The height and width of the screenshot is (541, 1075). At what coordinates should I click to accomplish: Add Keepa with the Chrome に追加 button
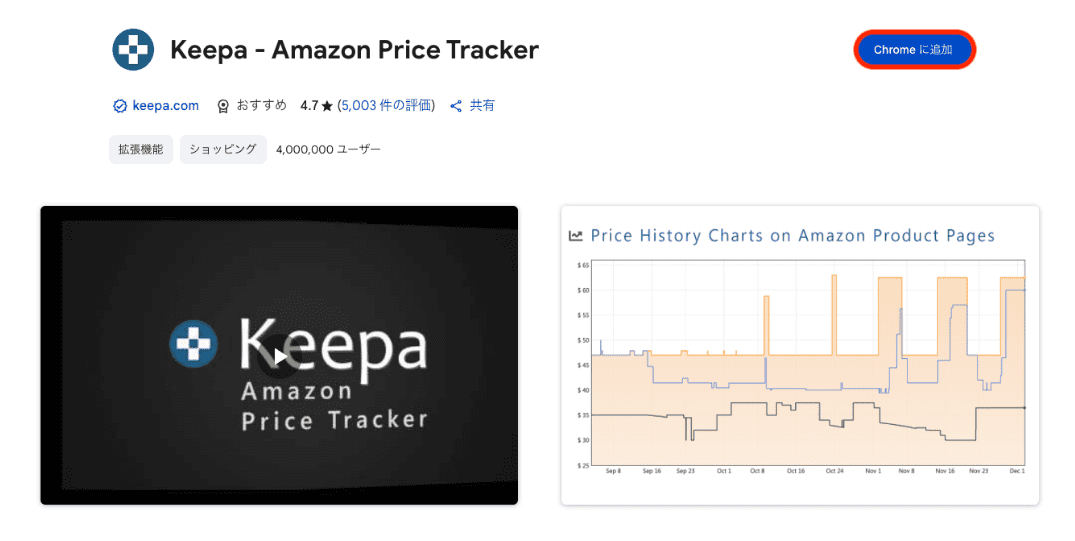913,50
